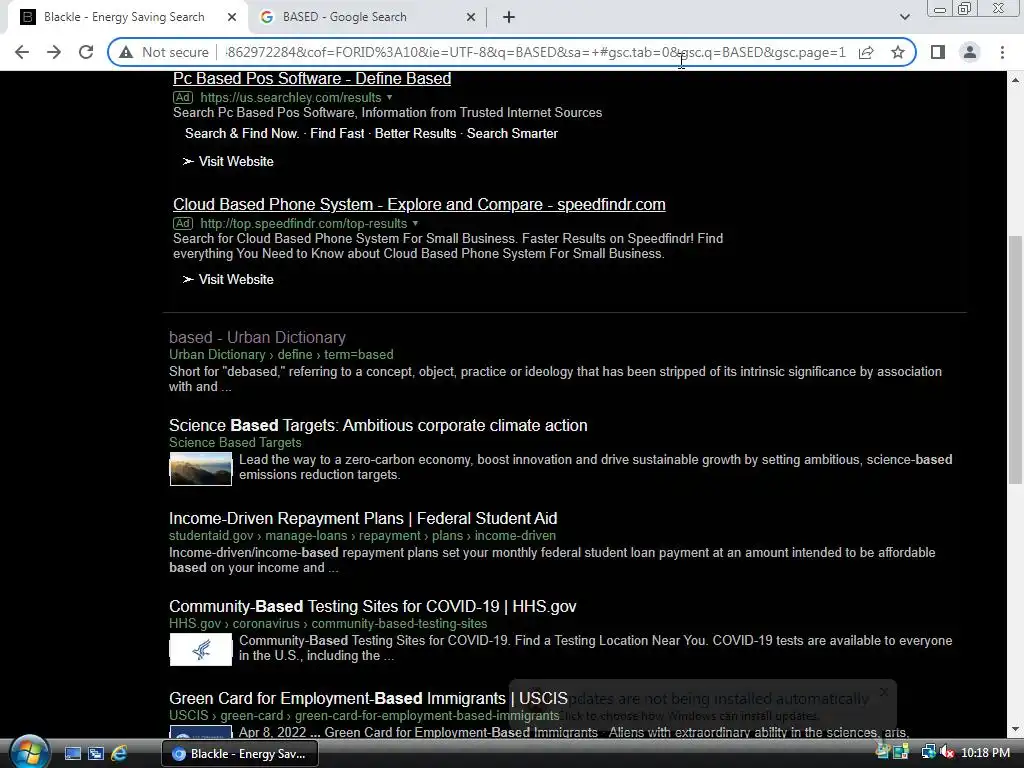The image size is (1024, 768).
Task: Click the network tray icon
Action: pos(928,753)
